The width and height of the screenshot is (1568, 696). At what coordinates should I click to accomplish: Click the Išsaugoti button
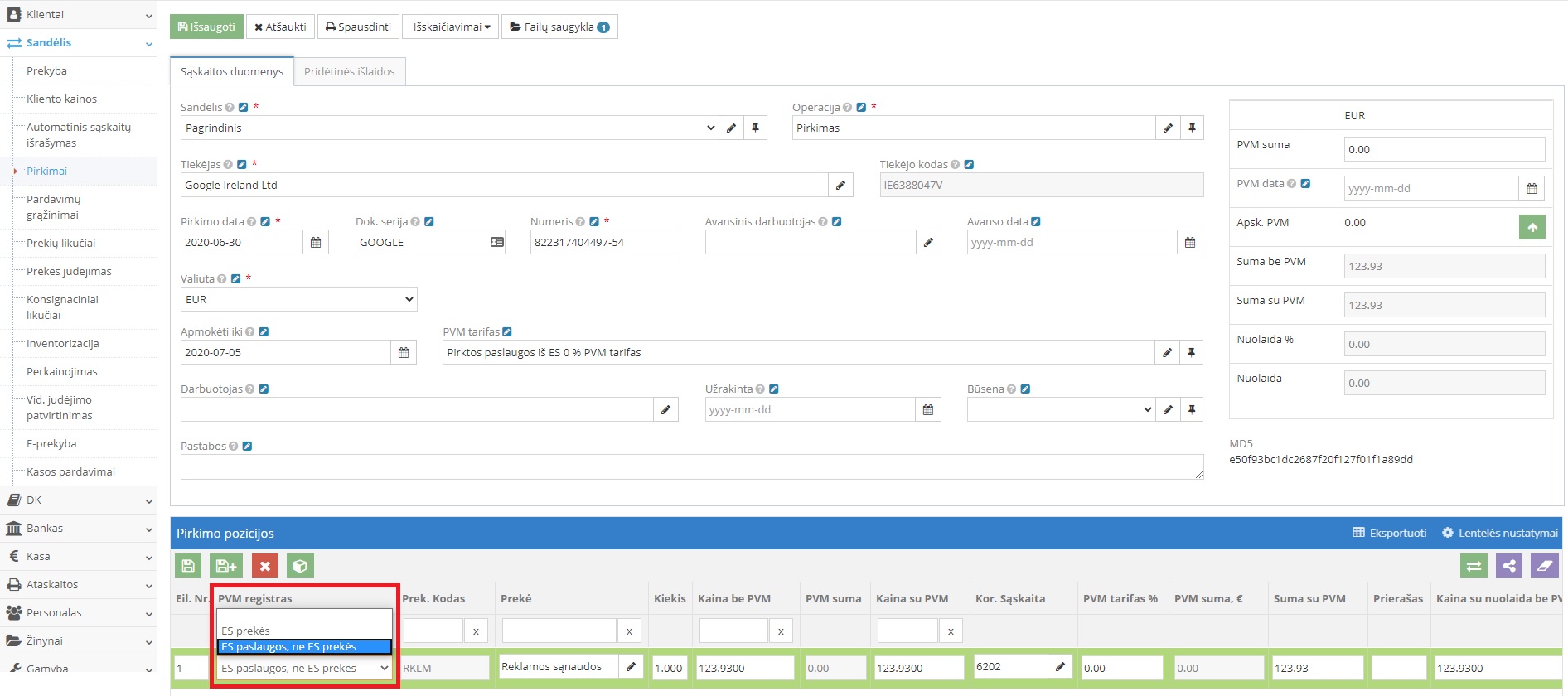pos(206,27)
